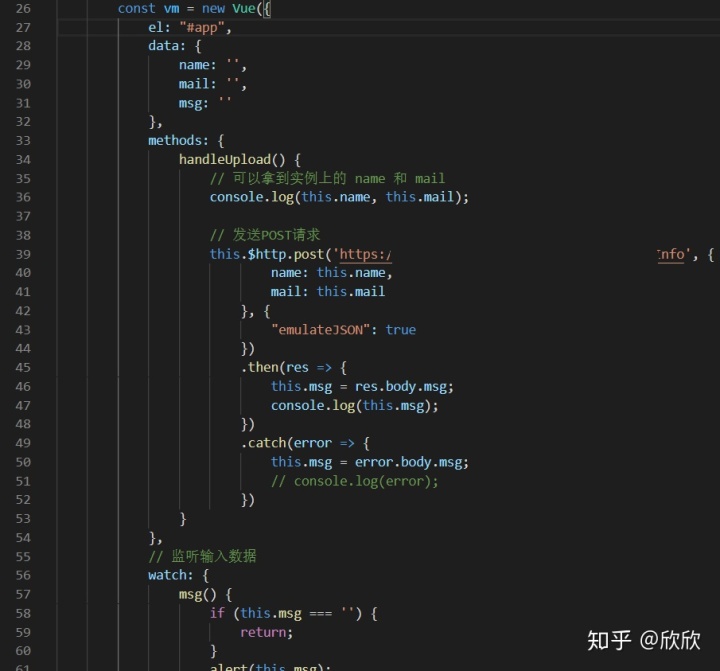This screenshot has width=720, height=671.
Task: Click the 'msg' property on line 31
Action: pos(190,103)
